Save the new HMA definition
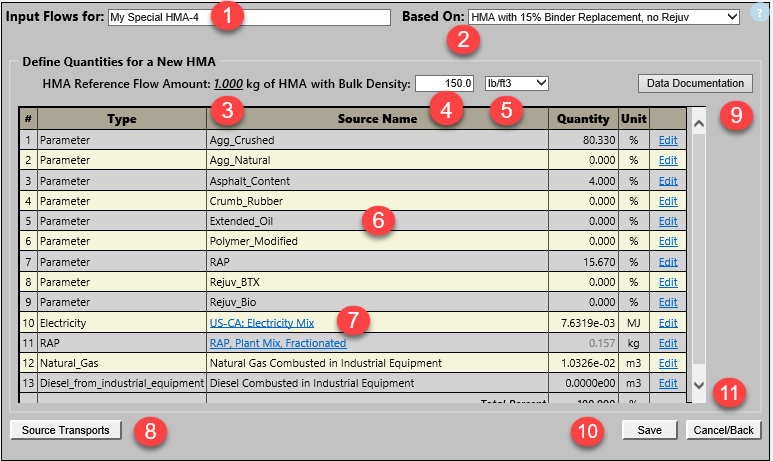 (650, 429)
